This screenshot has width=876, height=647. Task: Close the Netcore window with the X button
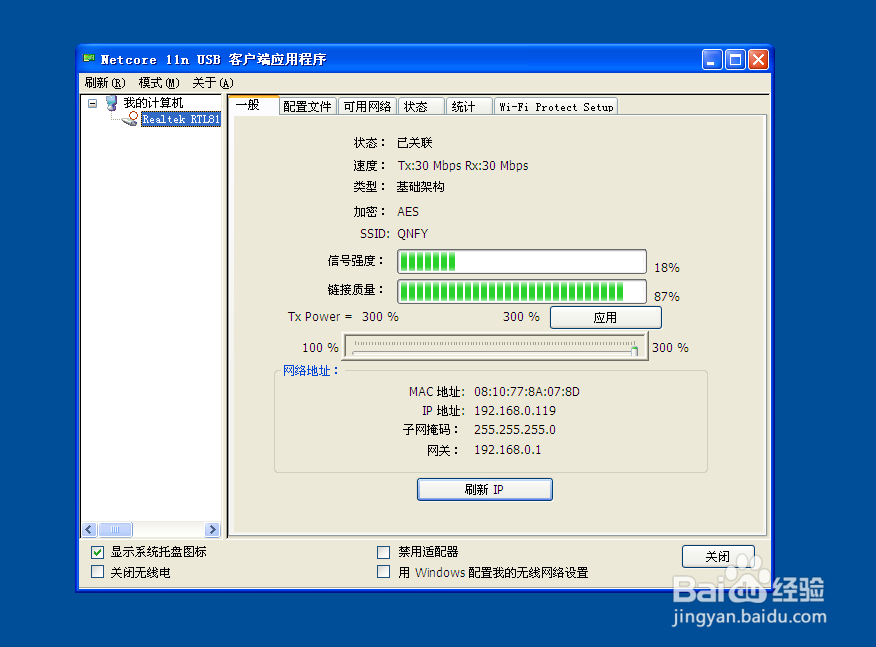click(758, 60)
